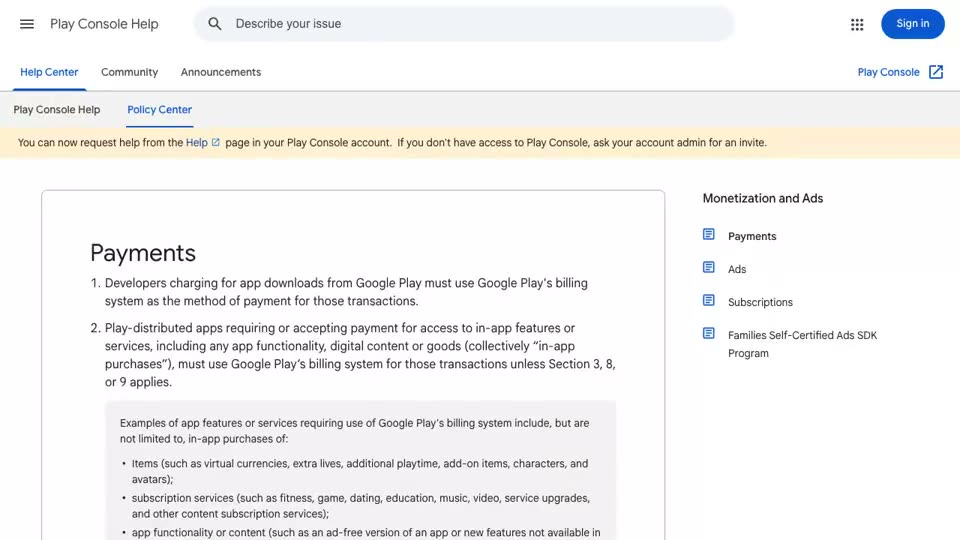
Task: Follow the Help link in the banner
Action: click(197, 143)
